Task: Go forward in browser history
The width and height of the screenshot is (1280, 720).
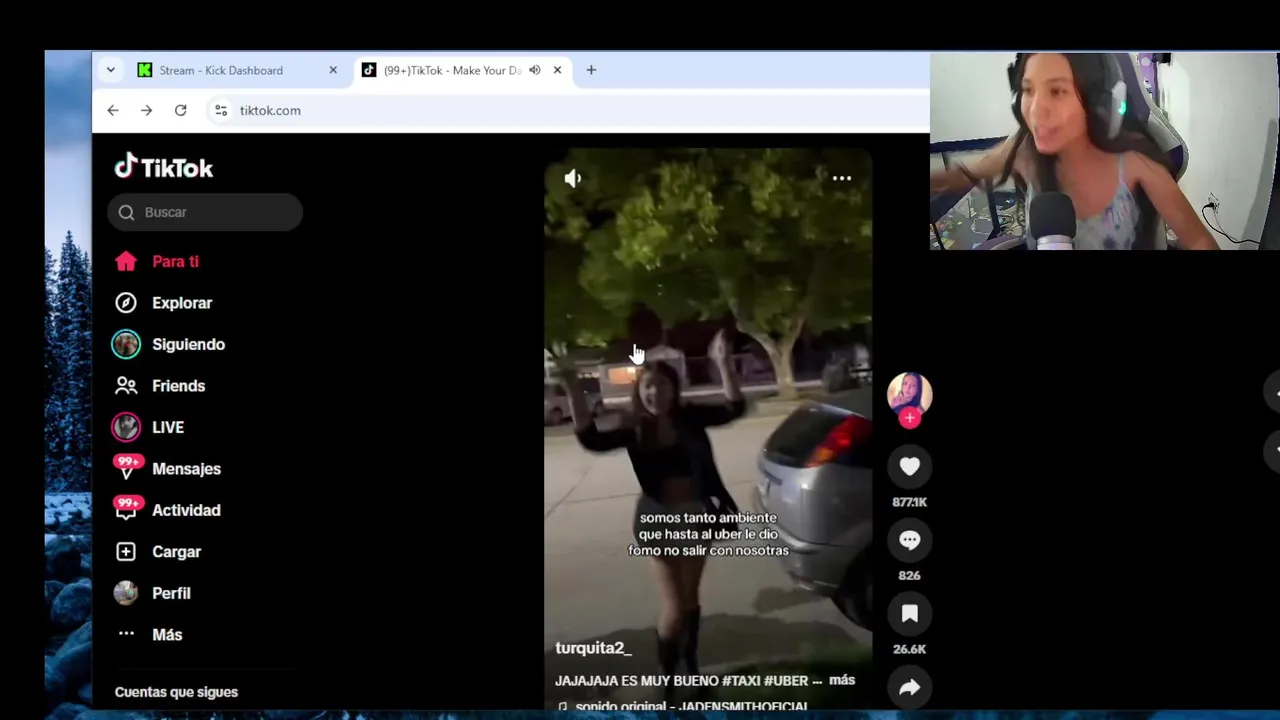Action: 146,110
